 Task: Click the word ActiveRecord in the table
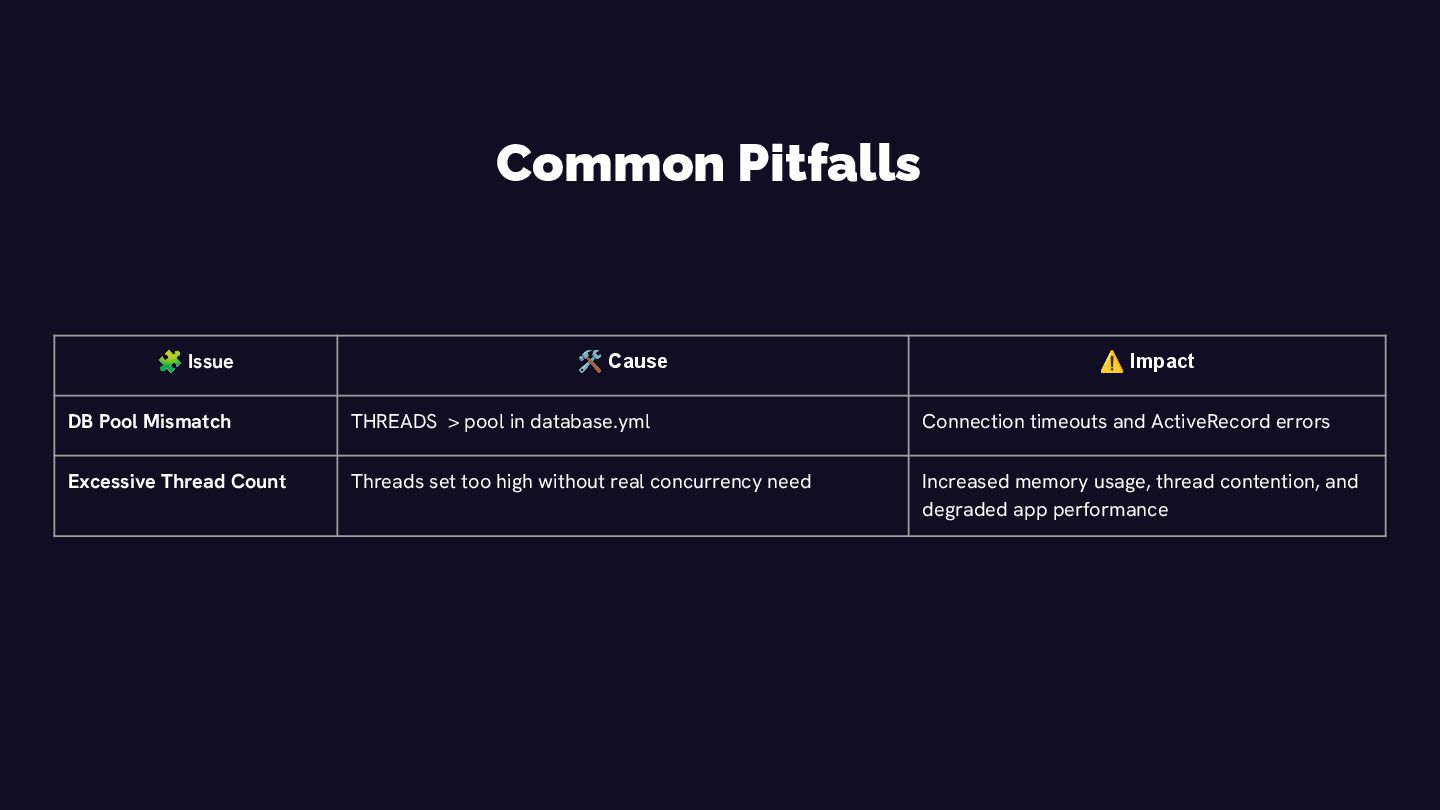pos(1210,422)
